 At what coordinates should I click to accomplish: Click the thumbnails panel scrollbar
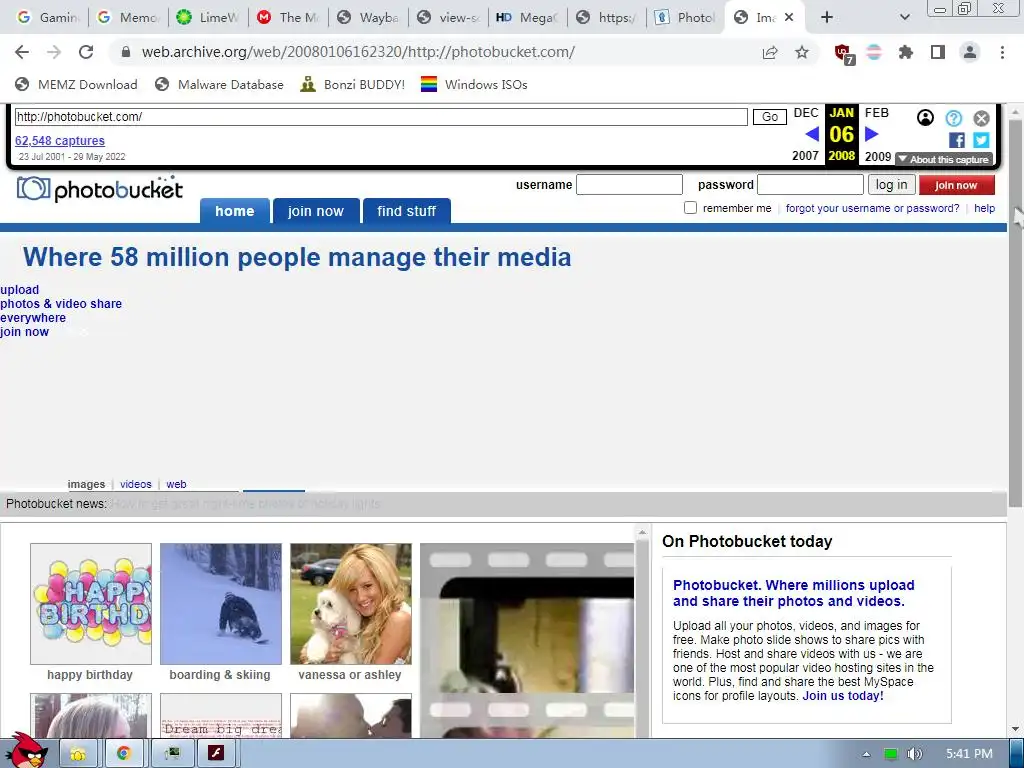642,637
